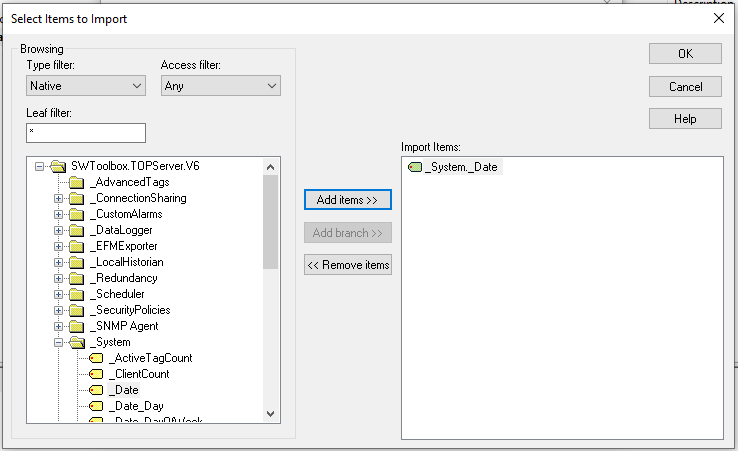Click the Cancel button
This screenshot has height=451, width=738.
point(685,87)
